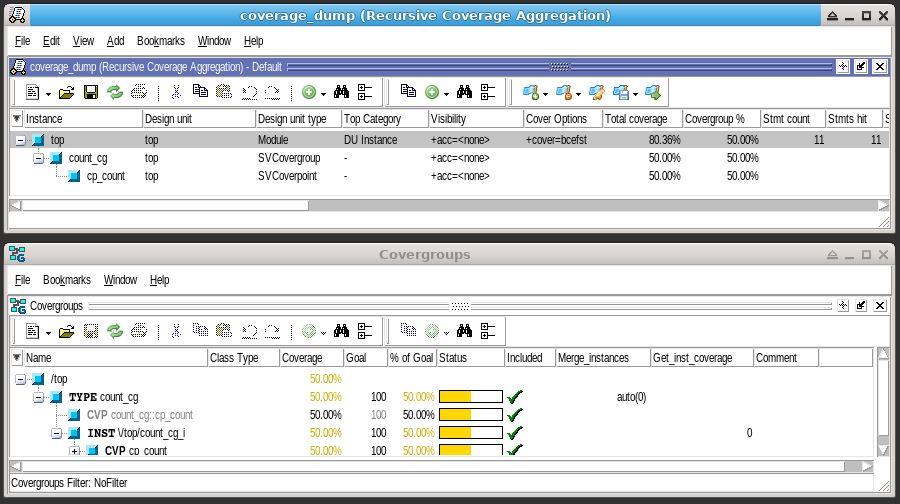Expand the CVP cp_count node

(75, 451)
